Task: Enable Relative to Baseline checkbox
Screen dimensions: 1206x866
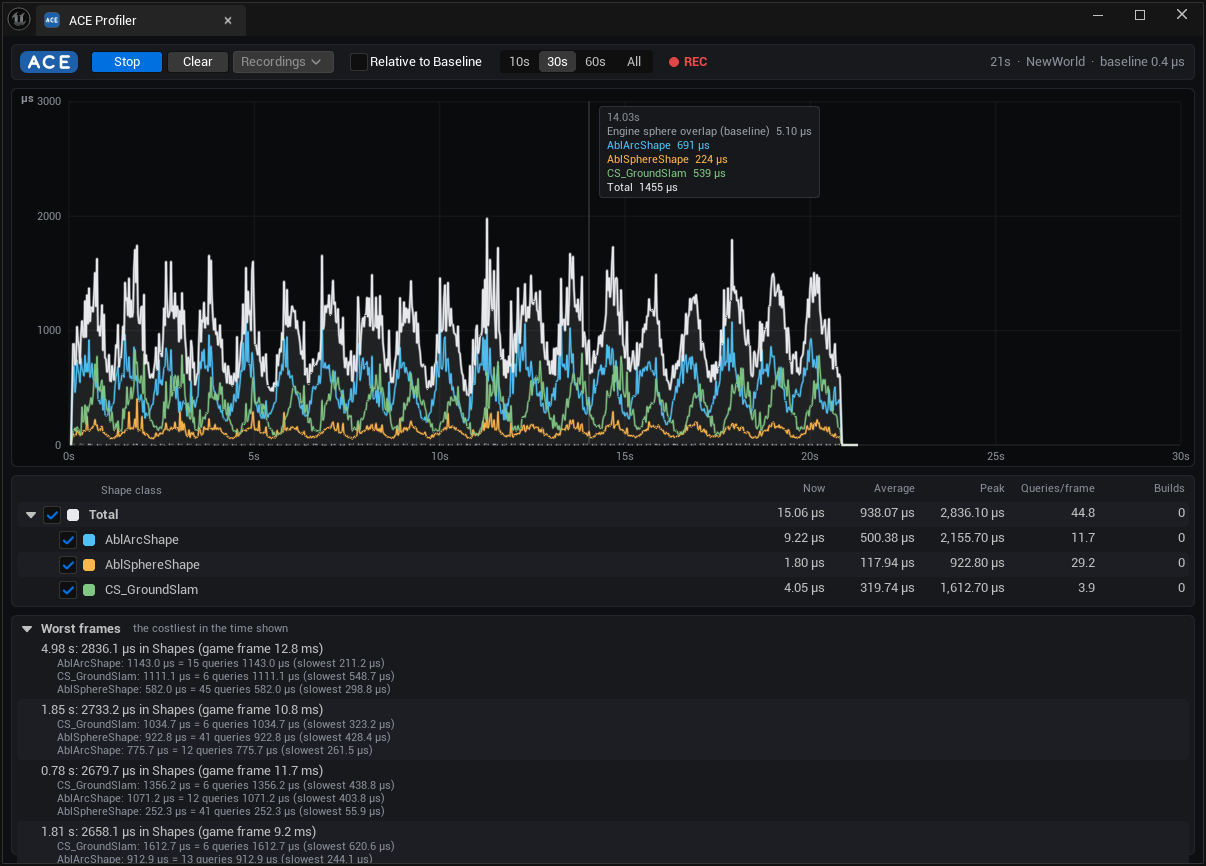Action: click(x=358, y=62)
